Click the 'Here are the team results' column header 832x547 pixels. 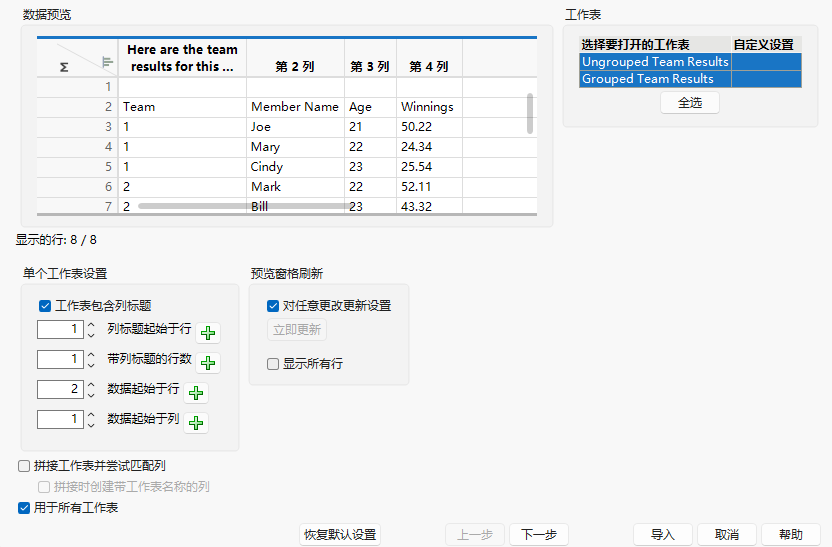183,58
